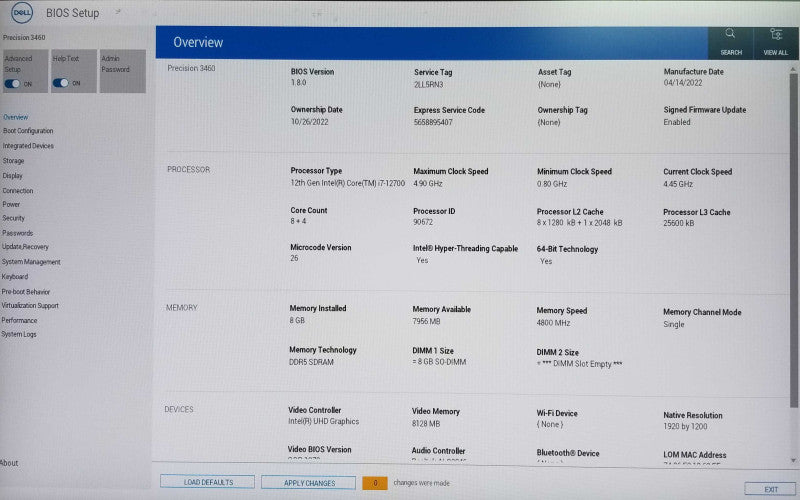Click Processor ID value 90672

coord(423,222)
